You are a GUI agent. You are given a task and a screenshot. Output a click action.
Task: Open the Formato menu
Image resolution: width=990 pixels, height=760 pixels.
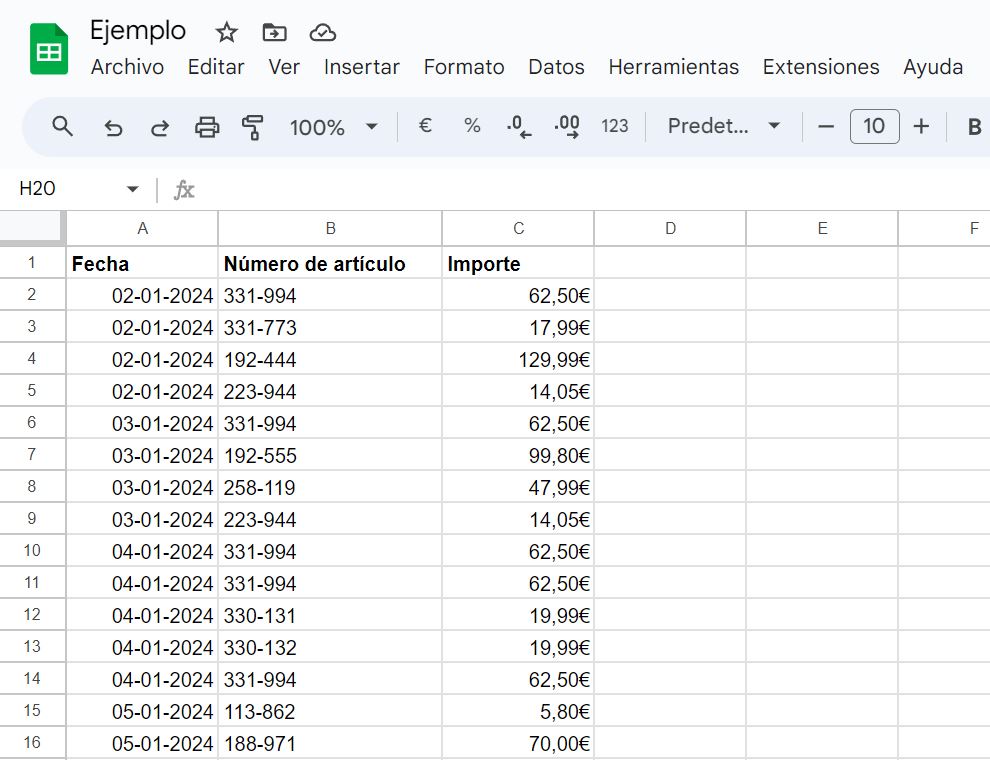pyautogui.click(x=464, y=67)
